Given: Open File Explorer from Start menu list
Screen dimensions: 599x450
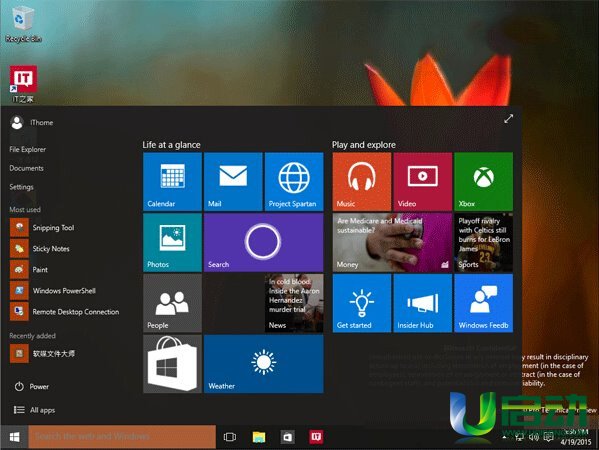Looking at the screenshot, I should point(28,149).
